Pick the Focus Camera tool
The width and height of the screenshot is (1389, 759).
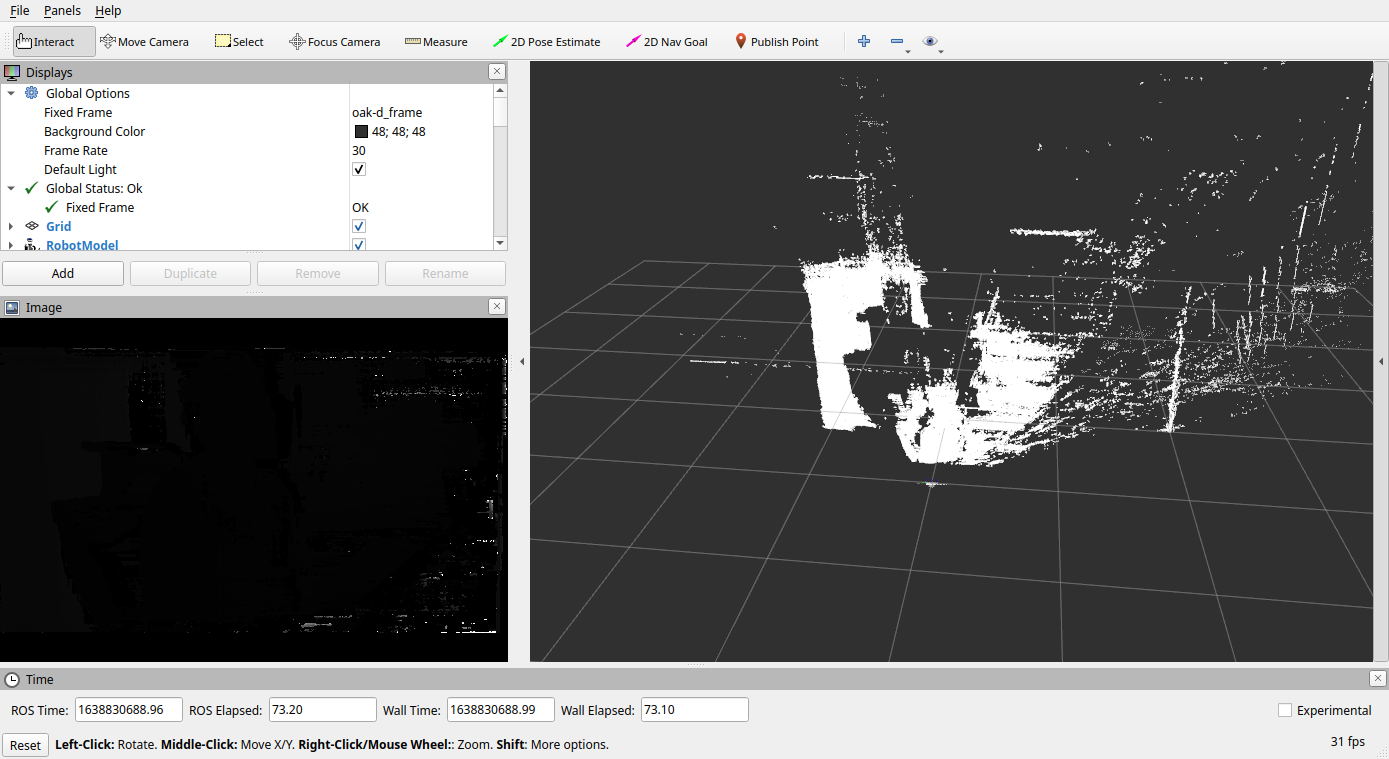[x=334, y=42]
